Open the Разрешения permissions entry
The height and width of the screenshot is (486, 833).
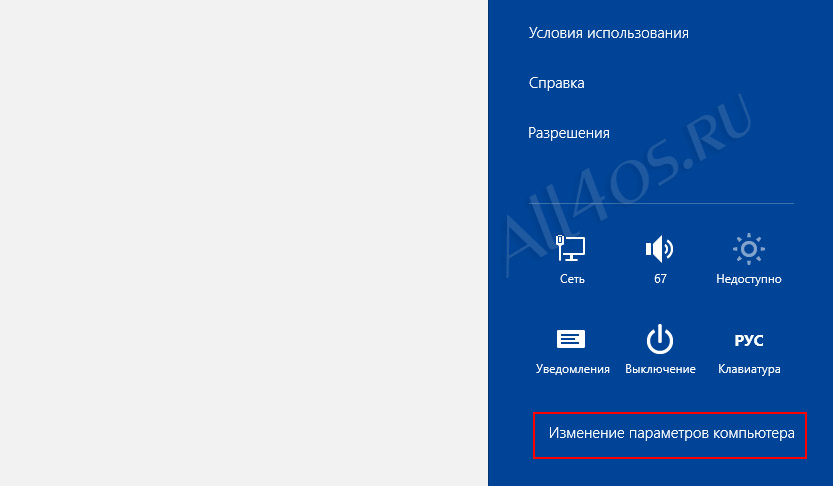pyautogui.click(x=568, y=133)
